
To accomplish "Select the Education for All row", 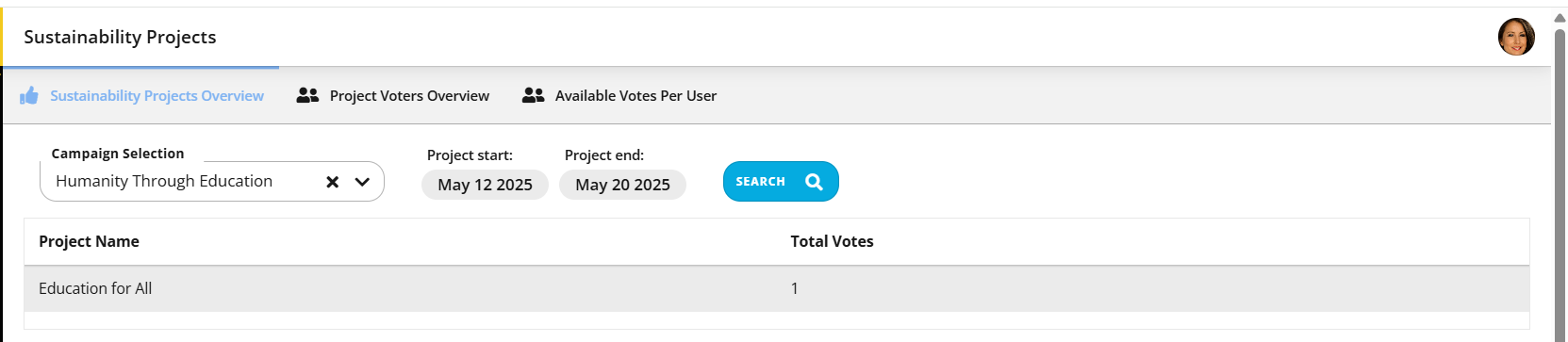I will [x=776, y=288].
